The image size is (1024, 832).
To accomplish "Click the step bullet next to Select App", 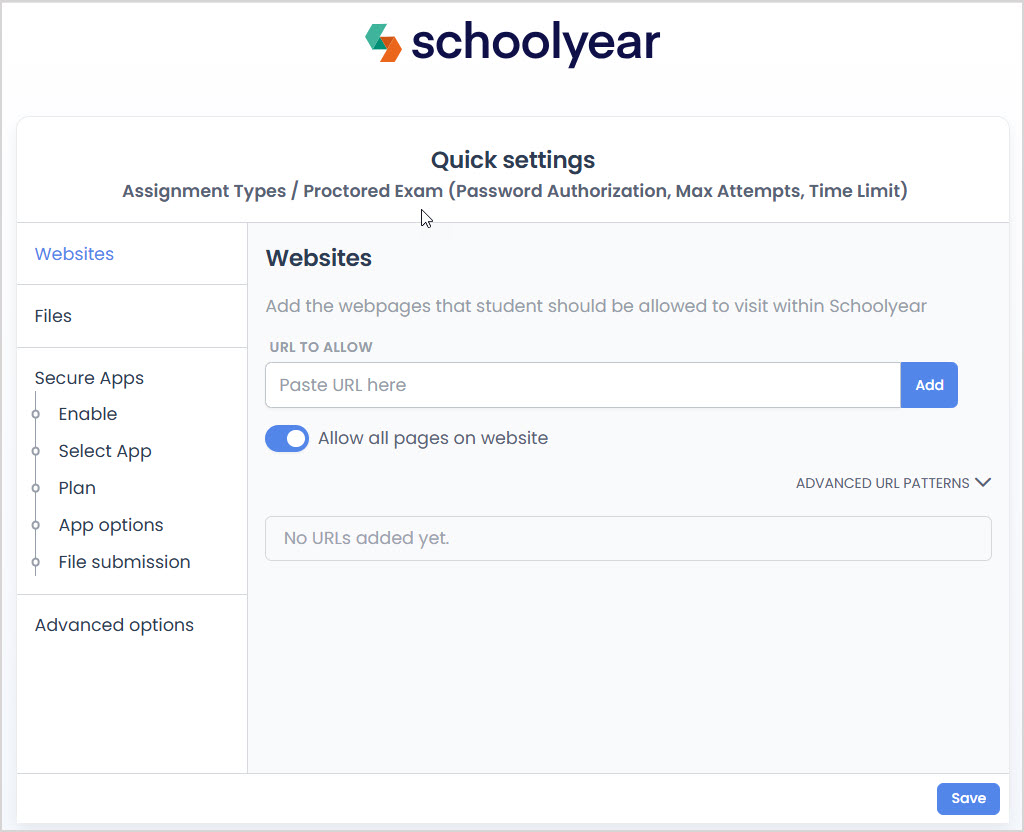I will 37,451.
